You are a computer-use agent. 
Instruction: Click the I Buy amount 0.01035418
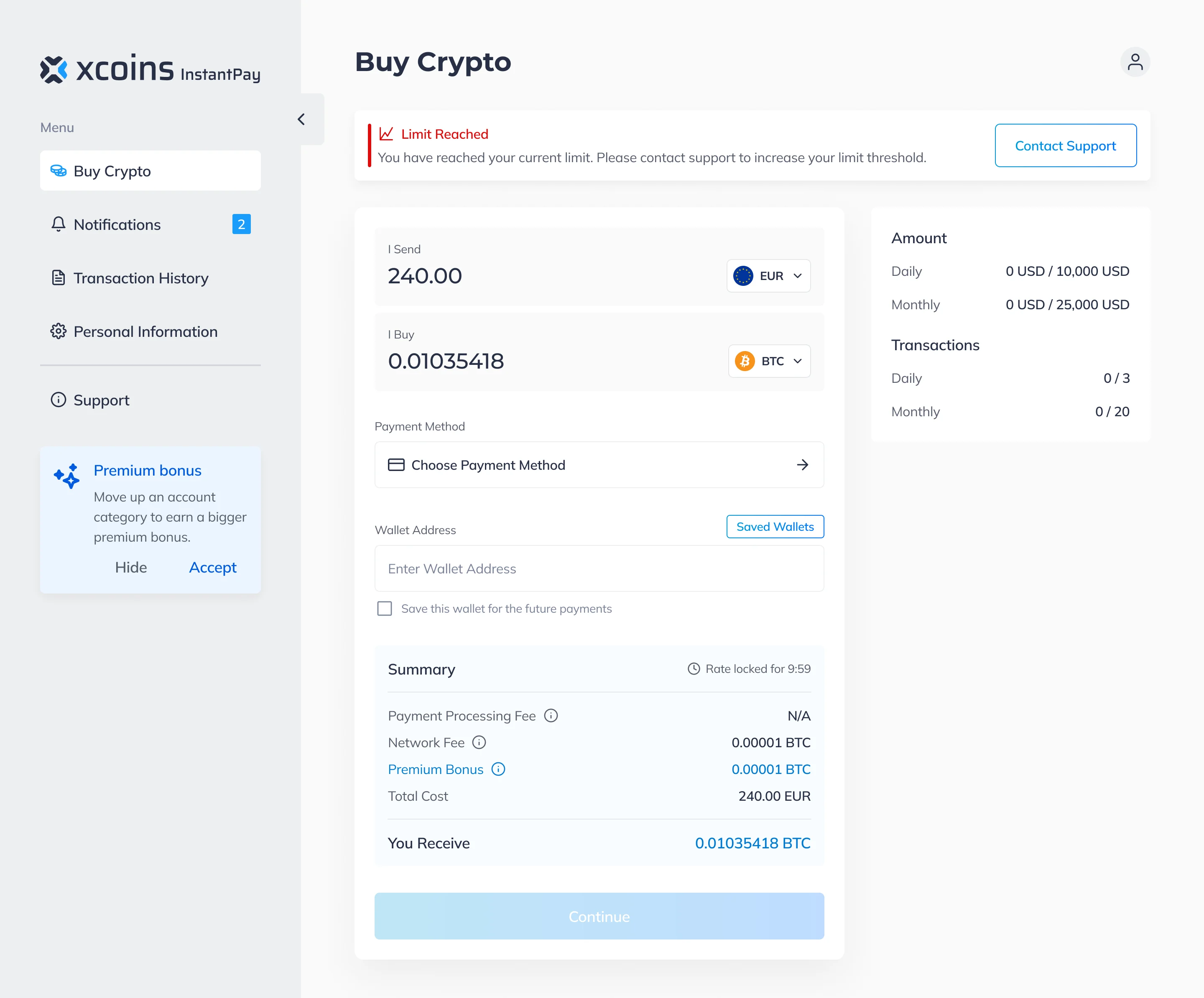tap(446, 361)
